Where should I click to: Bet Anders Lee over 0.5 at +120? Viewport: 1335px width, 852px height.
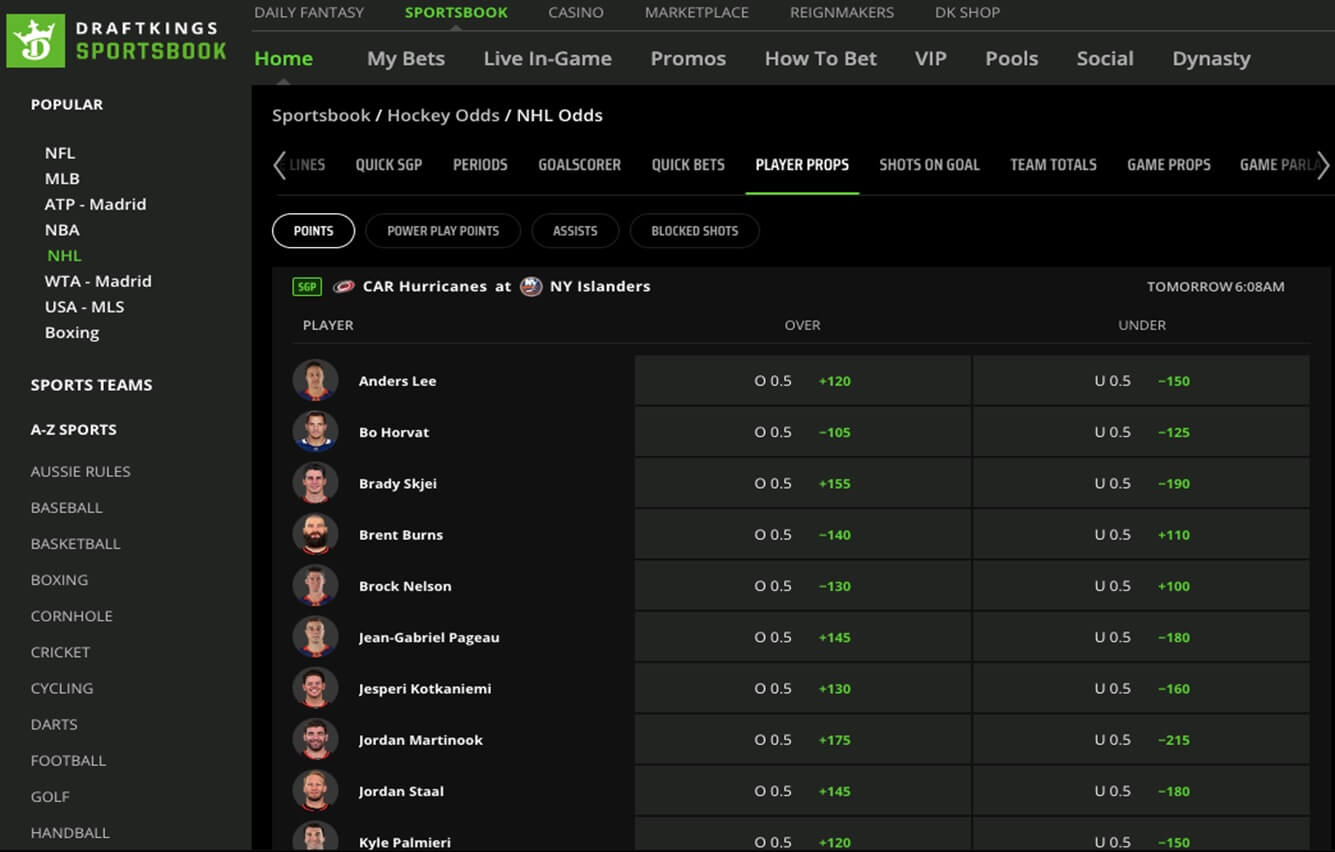802,381
